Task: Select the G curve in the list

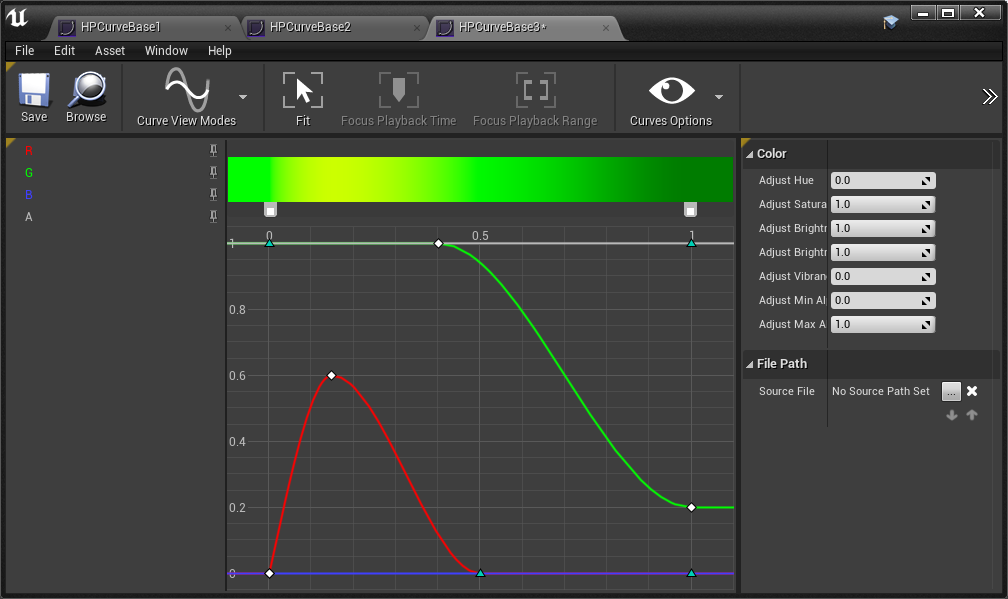Action: click(x=28, y=172)
